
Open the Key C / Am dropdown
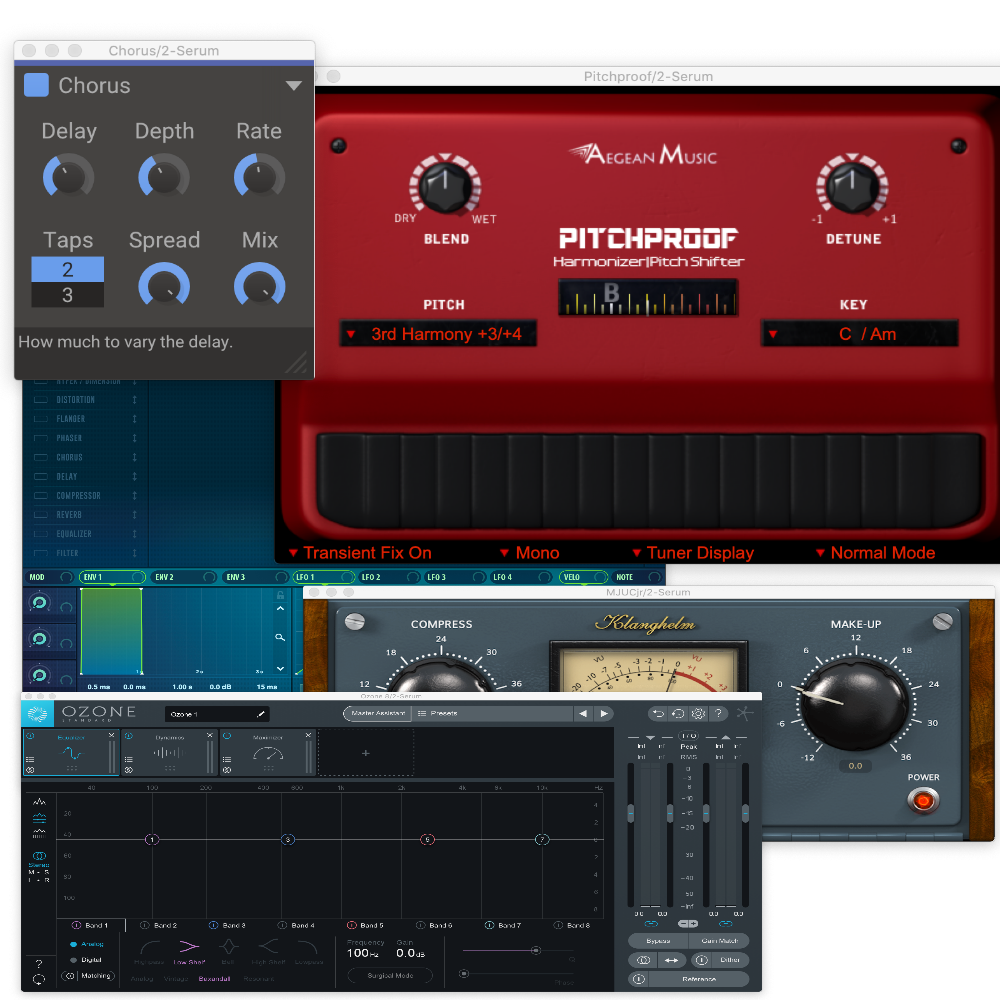point(859,334)
